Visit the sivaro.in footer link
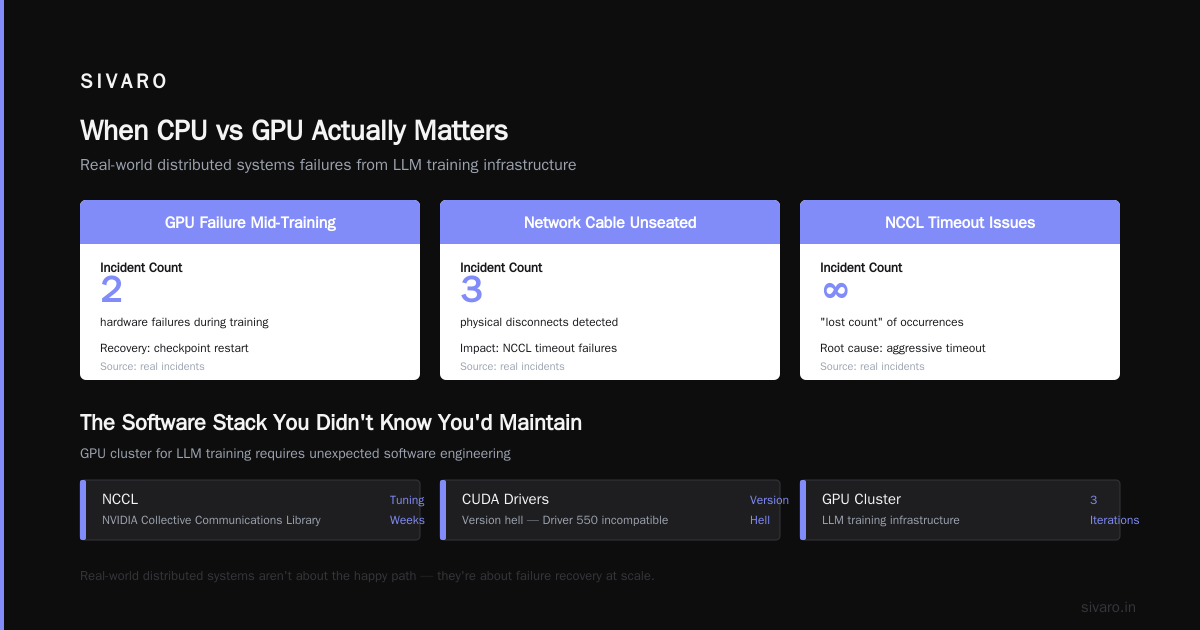1200x630 pixels. (1108, 607)
